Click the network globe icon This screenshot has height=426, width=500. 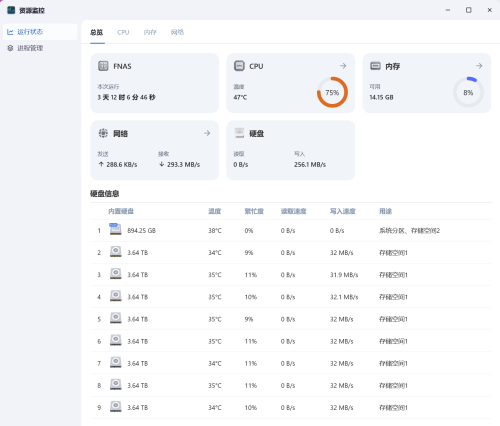(103, 133)
